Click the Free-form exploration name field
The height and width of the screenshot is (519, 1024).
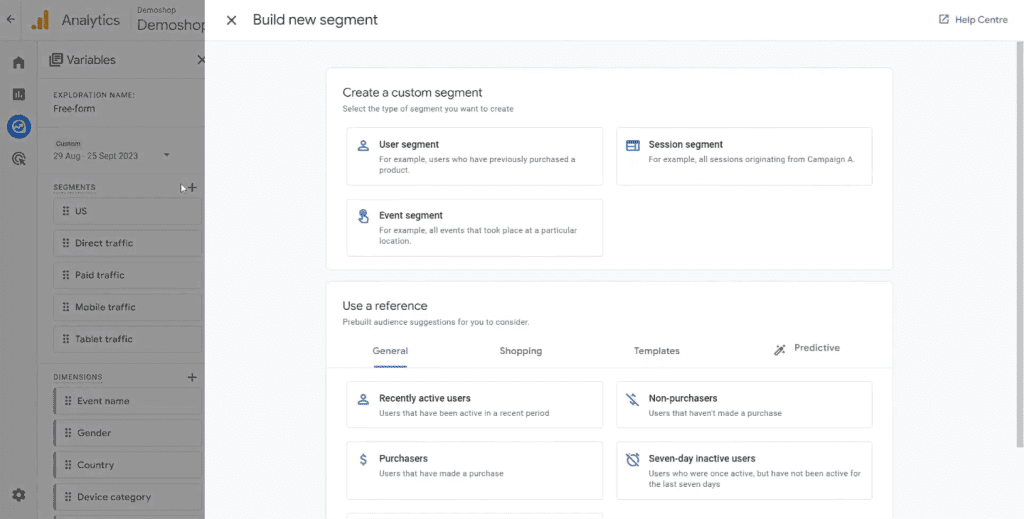pyautogui.click(x=74, y=109)
